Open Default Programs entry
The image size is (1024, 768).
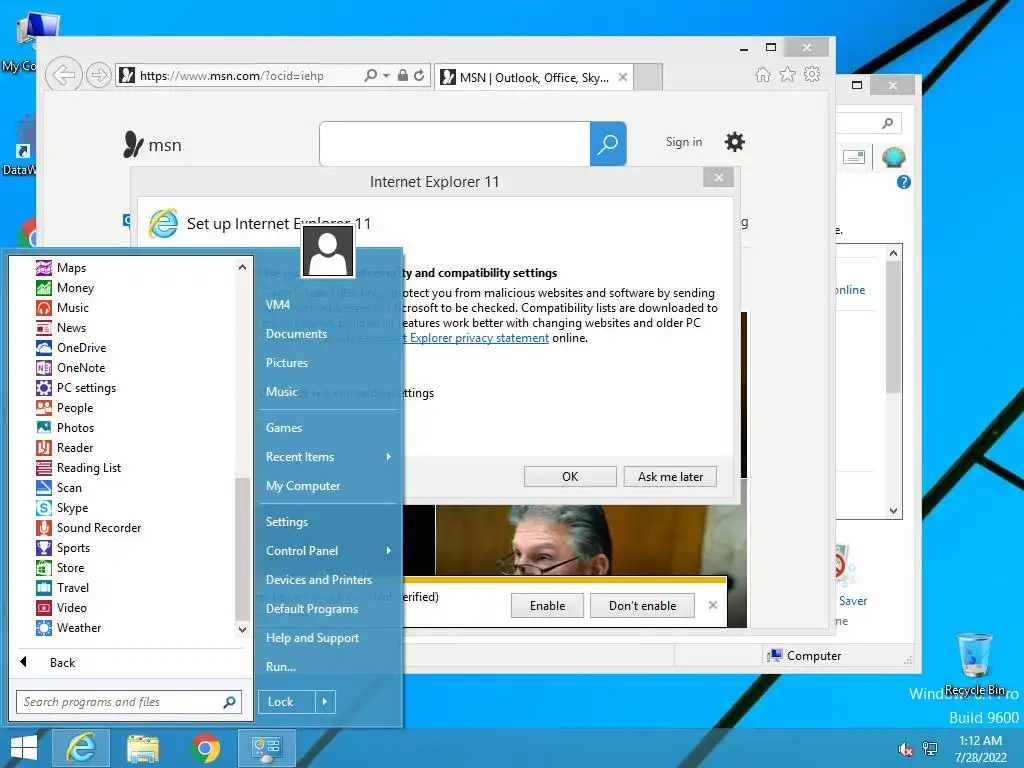(312, 609)
